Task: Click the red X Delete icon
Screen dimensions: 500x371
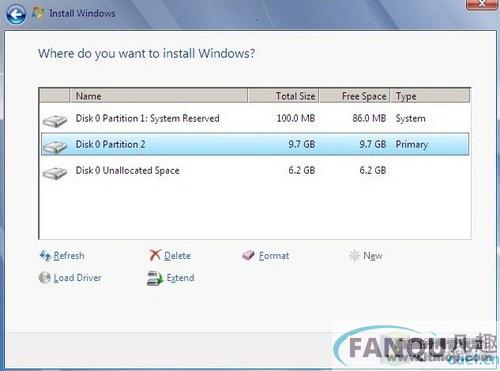Action: coord(155,255)
